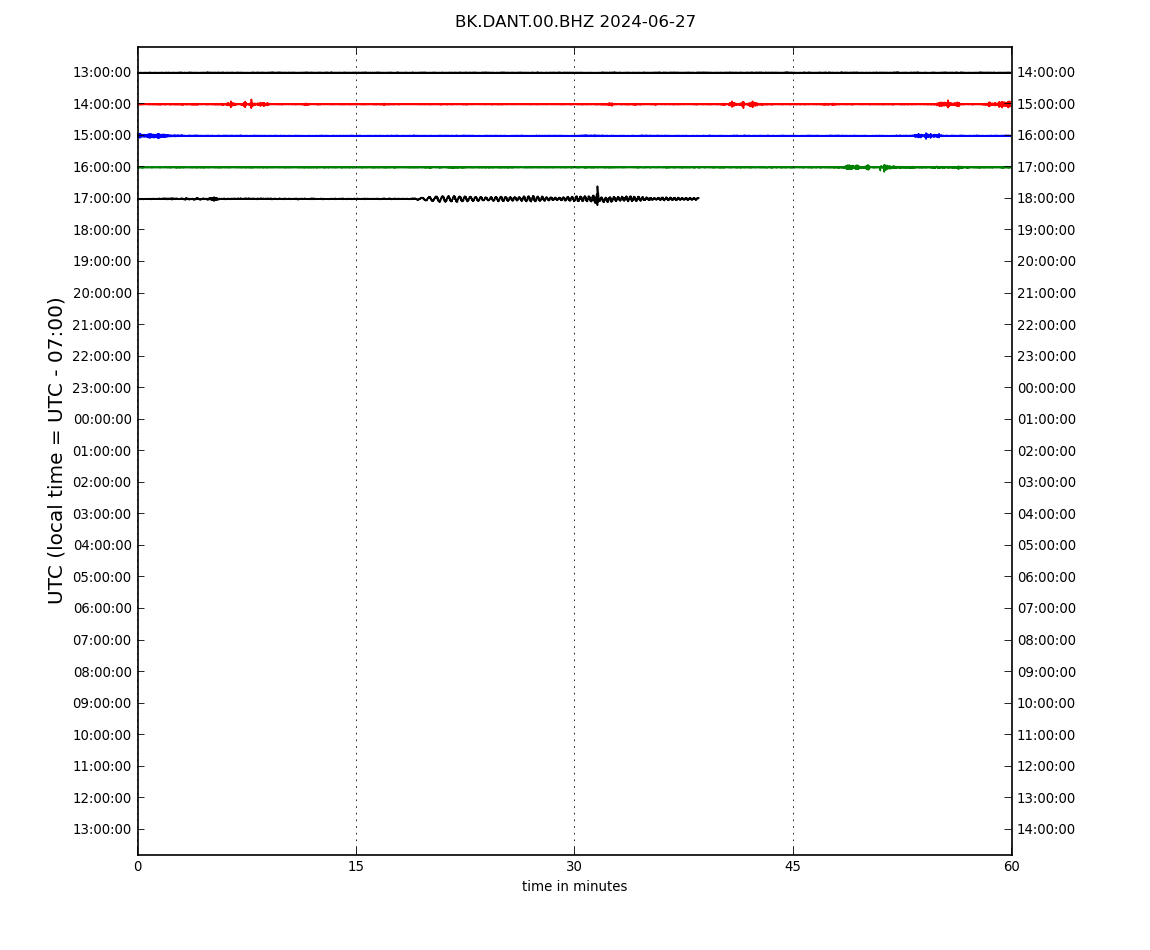Click left-axis label 03:00:00
The image size is (1150, 950).
pos(102,514)
